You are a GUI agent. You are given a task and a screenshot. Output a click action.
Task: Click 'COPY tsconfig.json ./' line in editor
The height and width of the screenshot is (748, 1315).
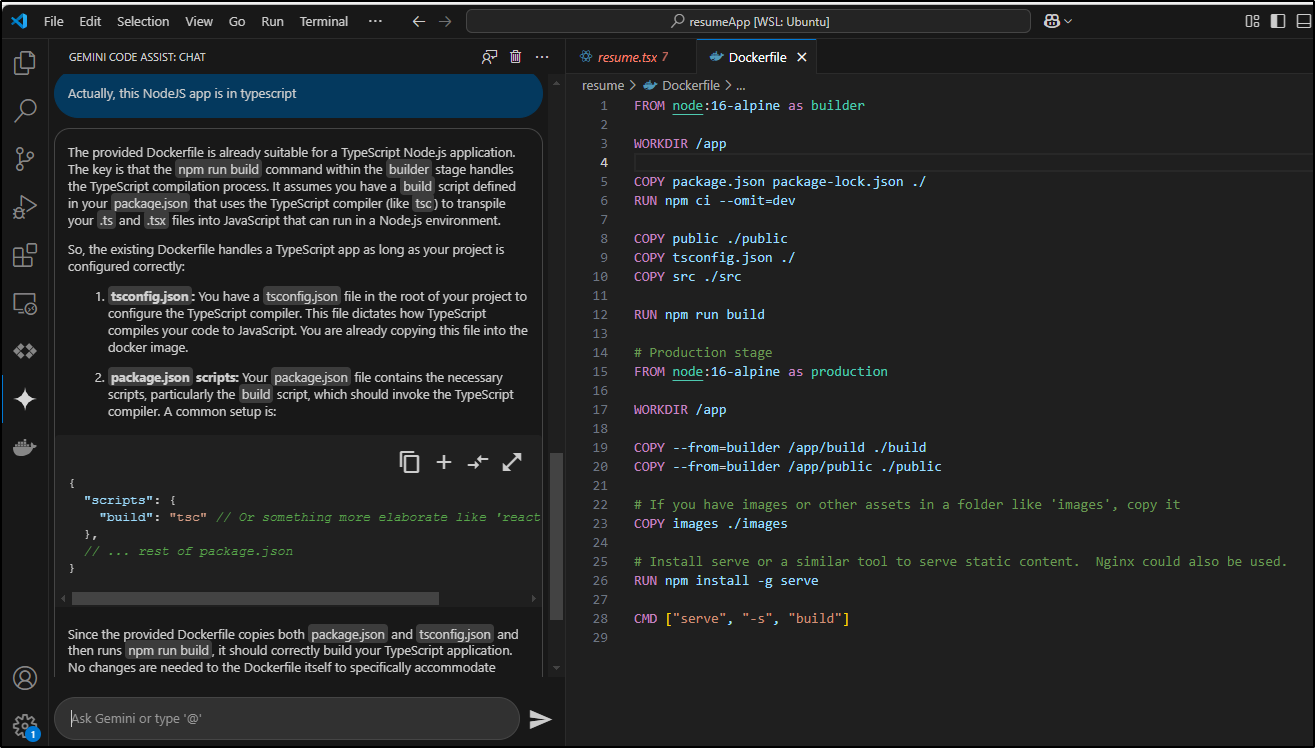(715, 257)
